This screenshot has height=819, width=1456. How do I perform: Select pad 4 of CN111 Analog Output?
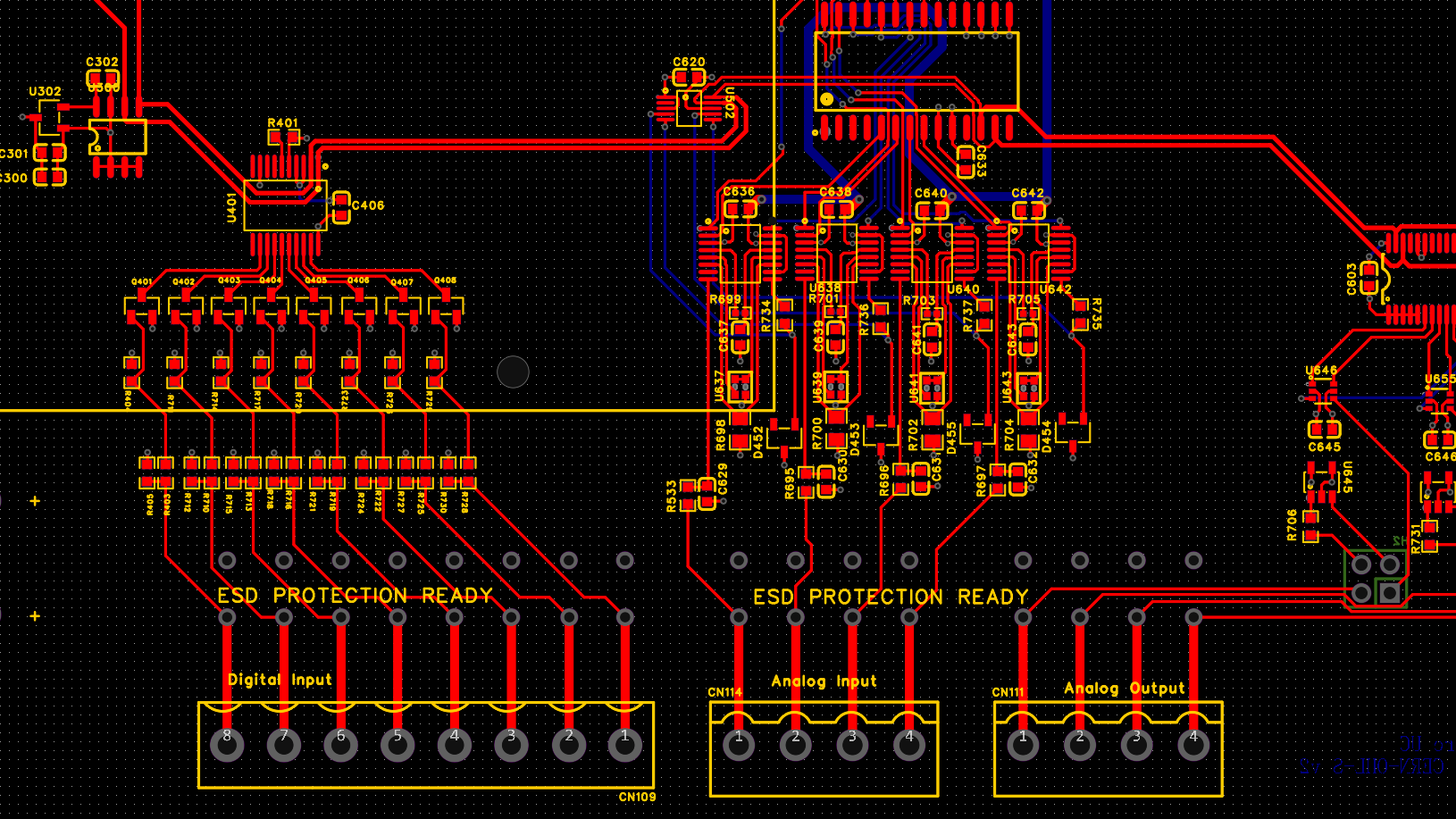[x=1193, y=744]
